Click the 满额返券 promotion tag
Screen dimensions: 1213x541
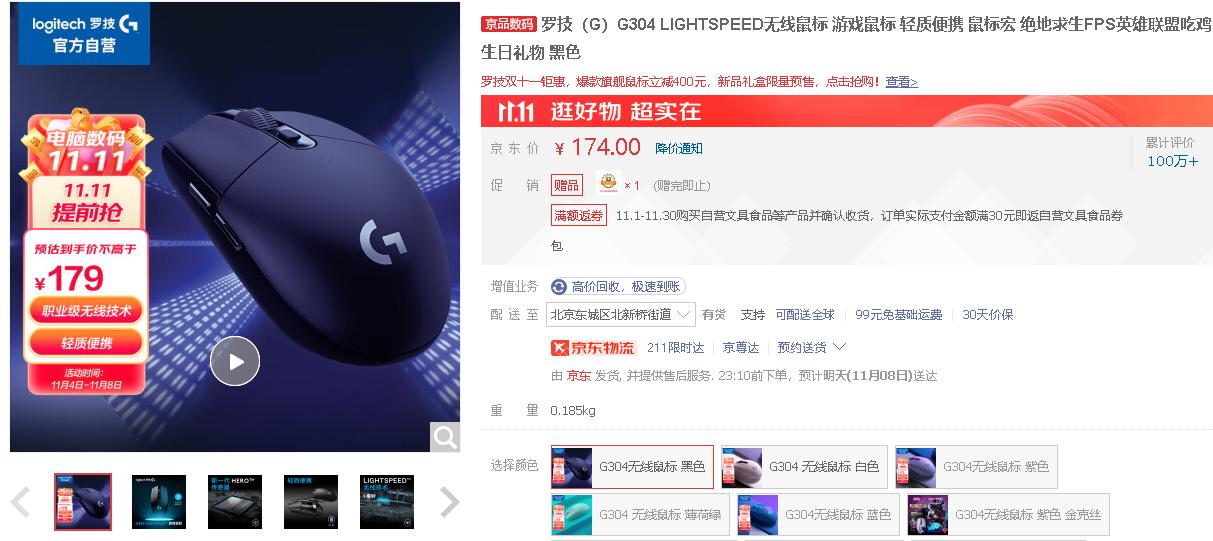pyautogui.click(x=579, y=215)
